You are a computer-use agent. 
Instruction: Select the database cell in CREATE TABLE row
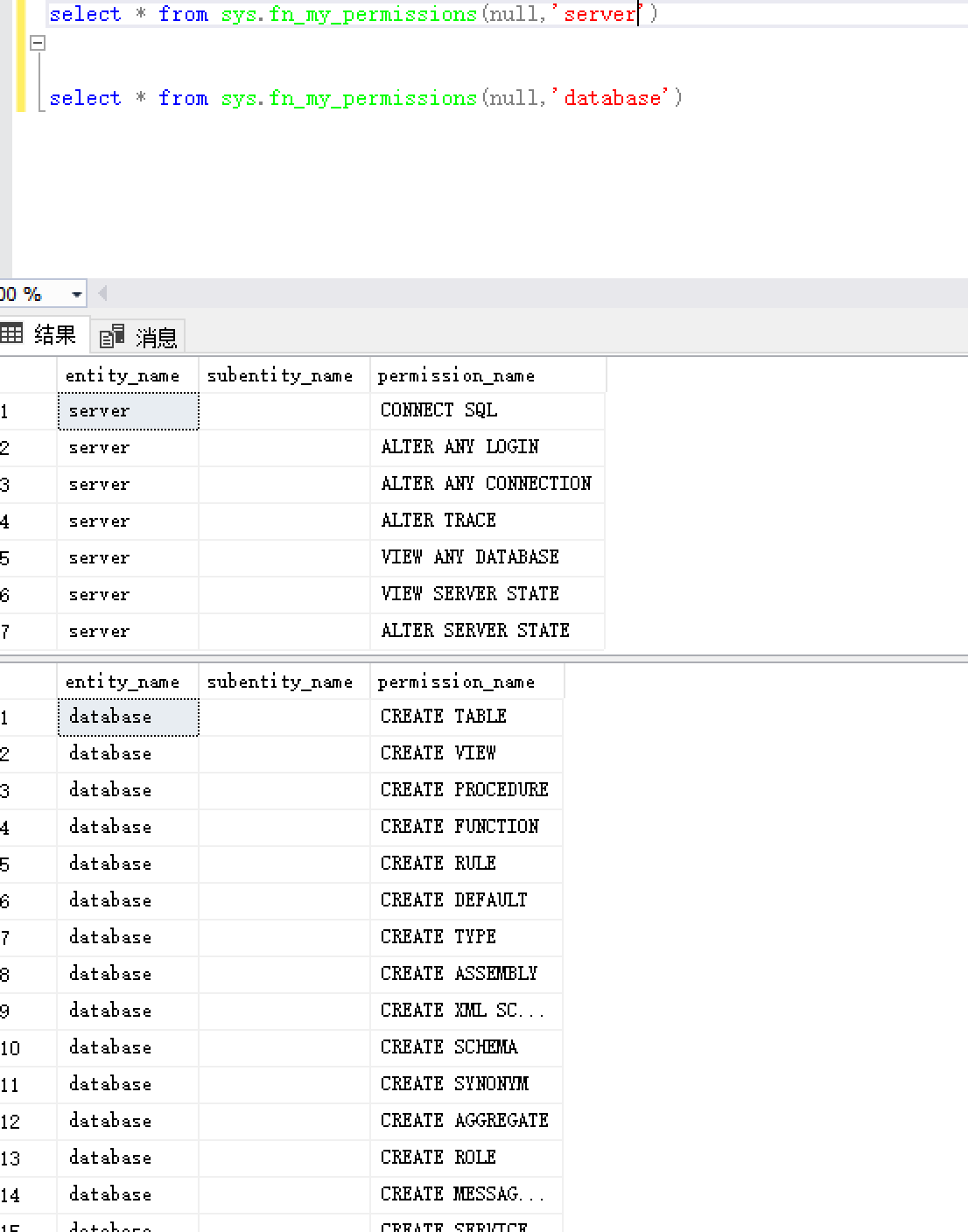[x=128, y=717]
